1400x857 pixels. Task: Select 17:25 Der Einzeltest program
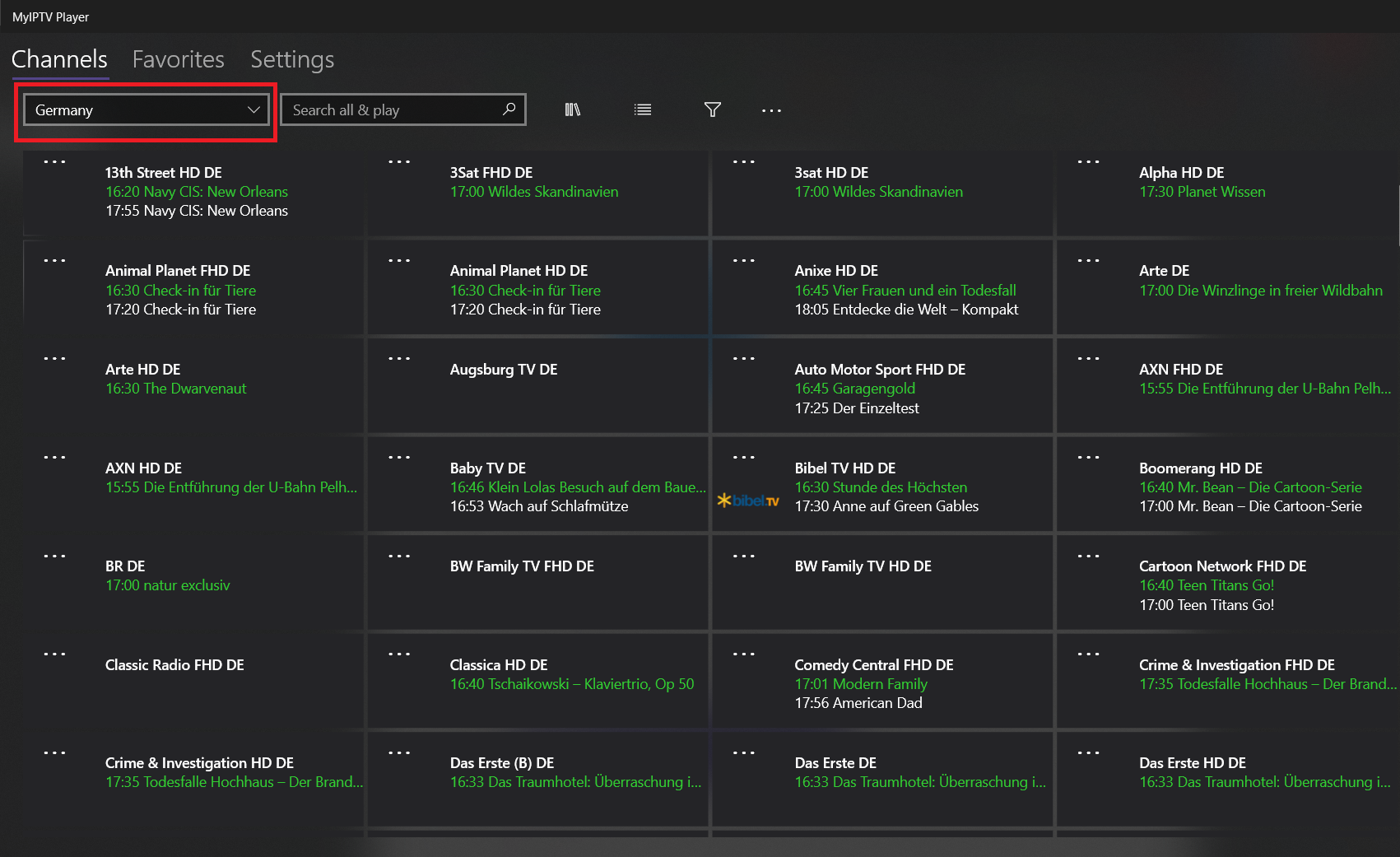click(857, 408)
